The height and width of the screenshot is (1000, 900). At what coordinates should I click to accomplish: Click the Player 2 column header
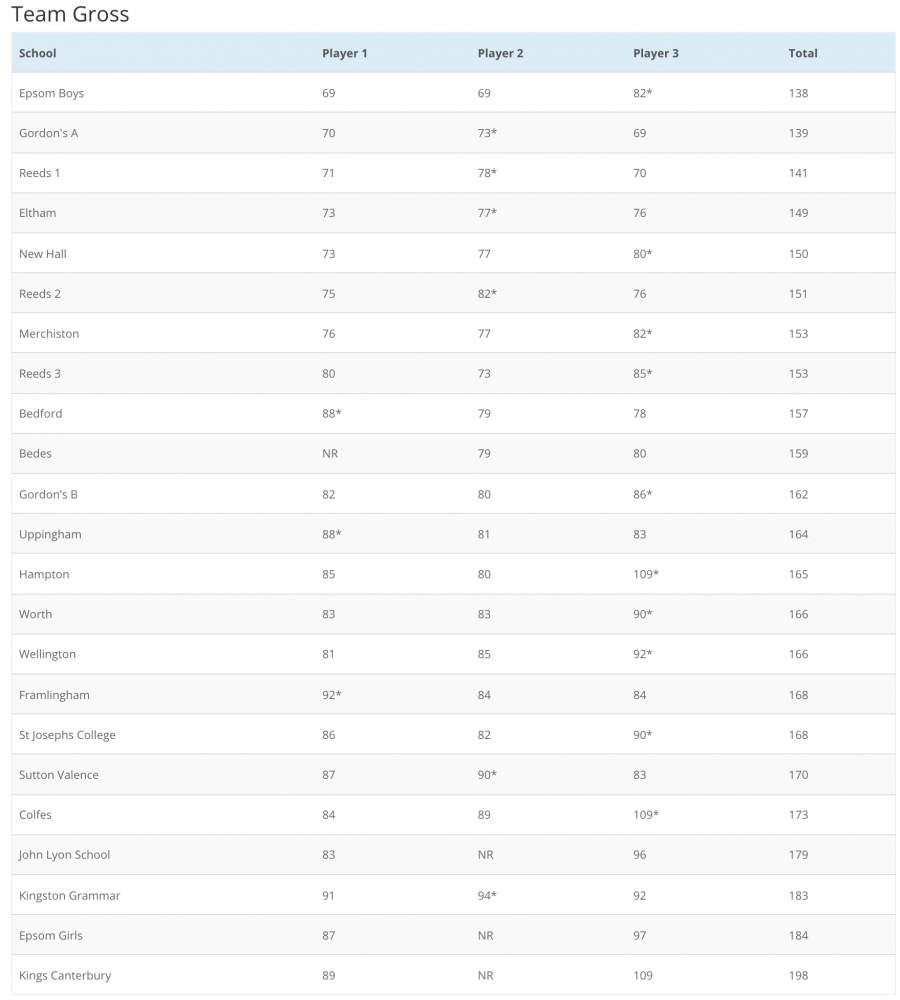pos(500,53)
